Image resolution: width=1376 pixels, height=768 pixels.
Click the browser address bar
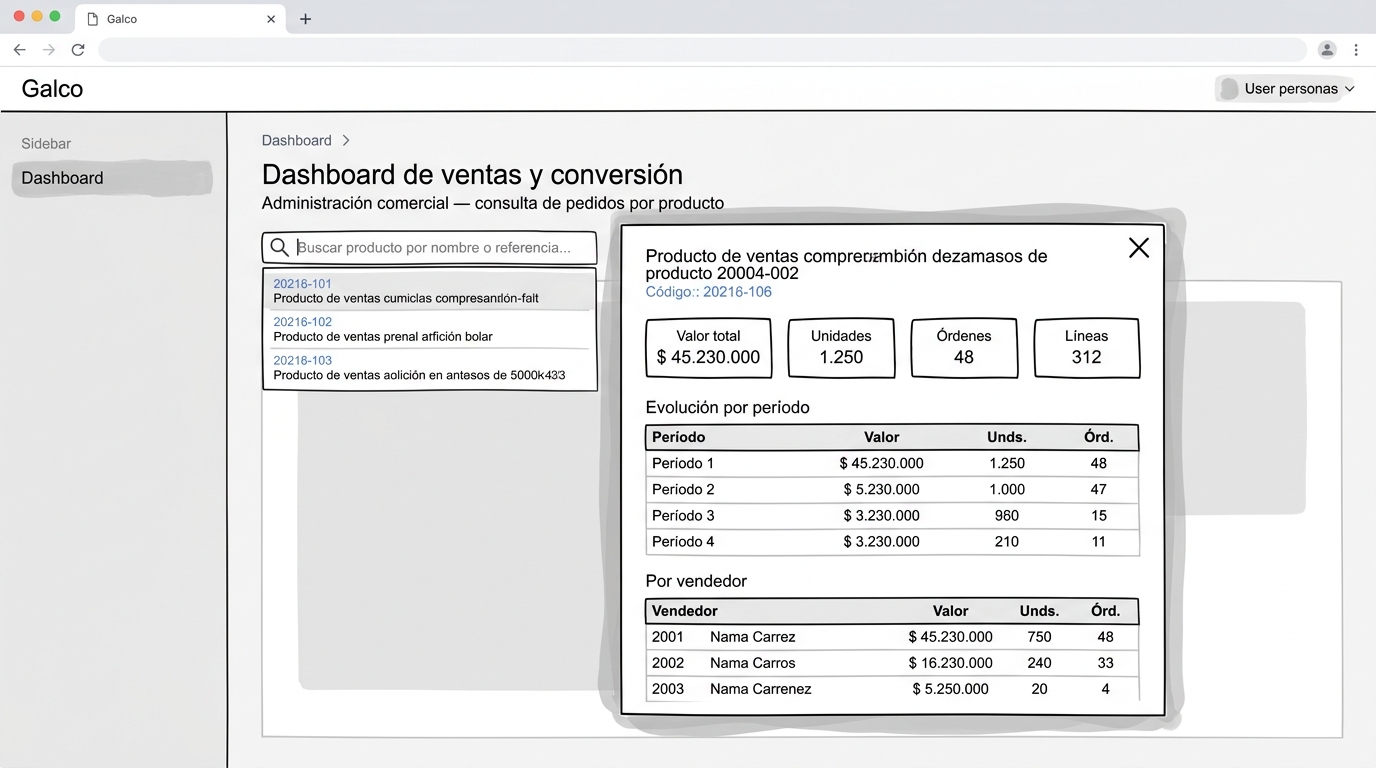[702, 49]
